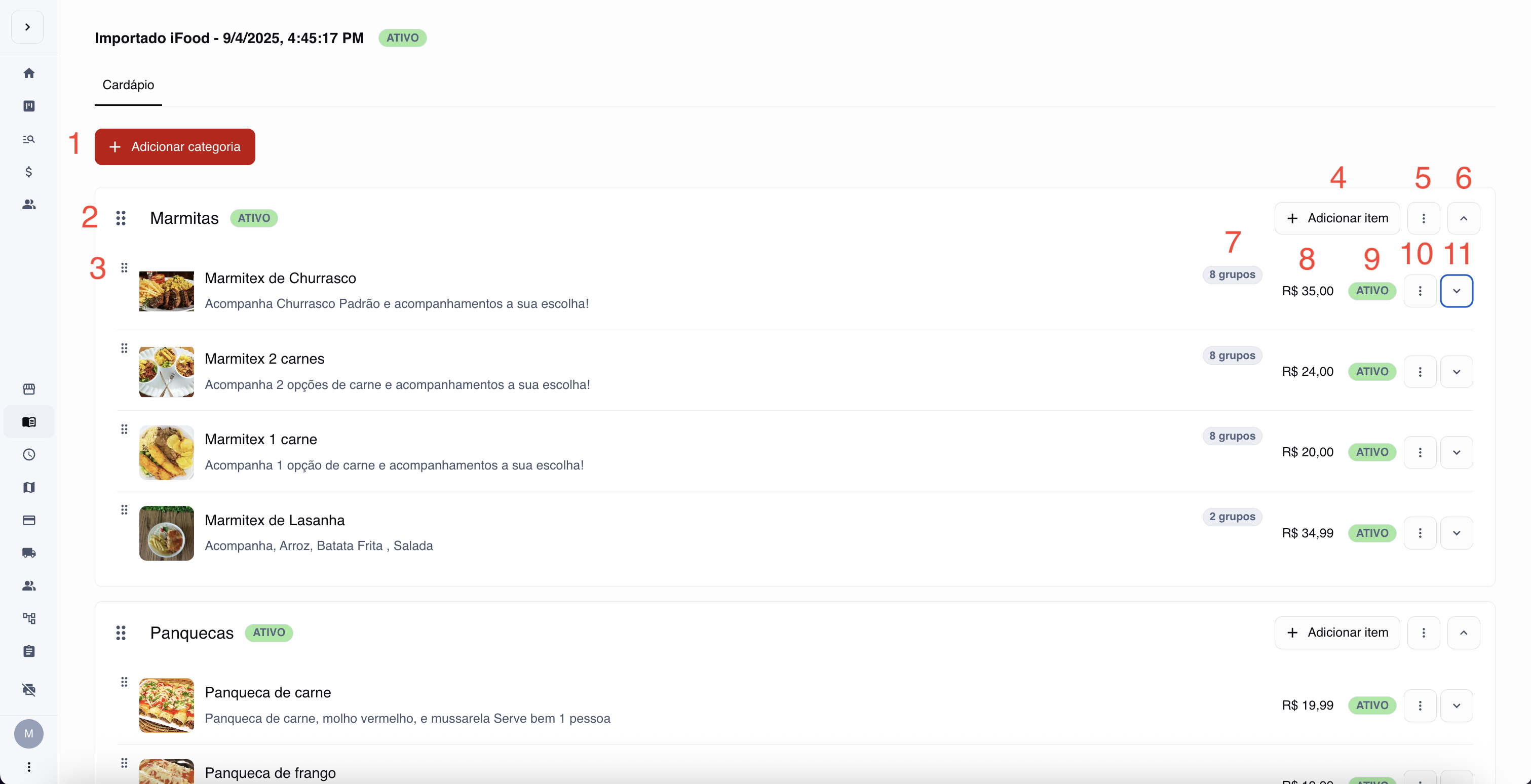Click the home icon in sidebar
Image resolution: width=1531 pixels, height=784 pixels.
point(28,73)
